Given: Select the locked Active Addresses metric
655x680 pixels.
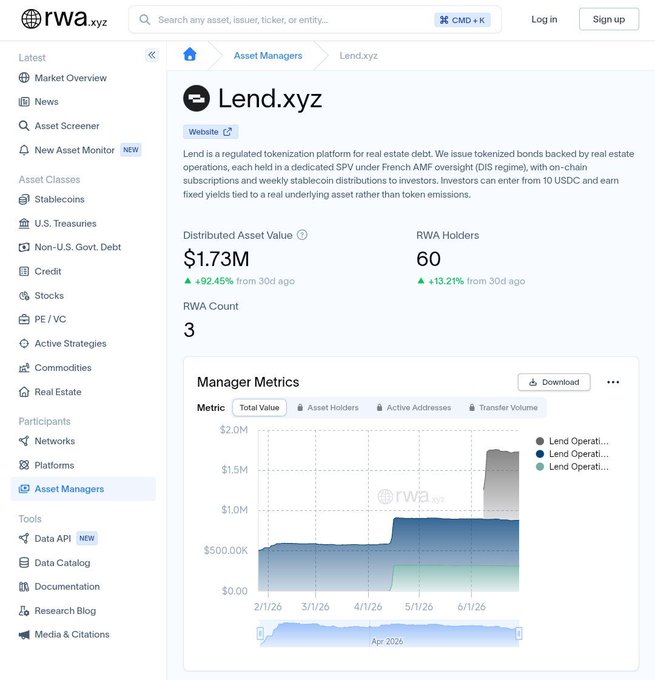Looking at the screenshot, I should (x=414, y=408).
